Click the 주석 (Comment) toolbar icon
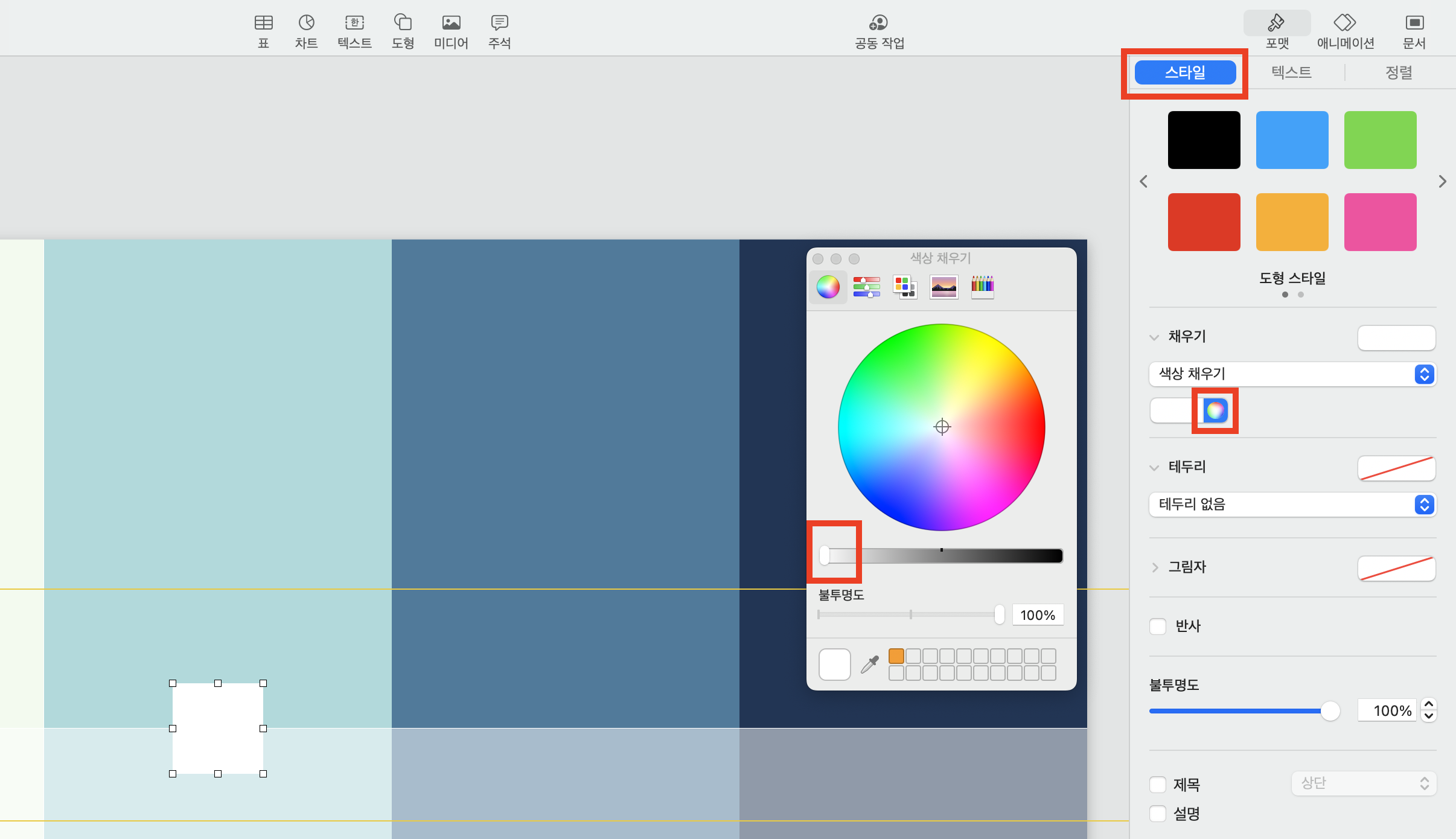This screenshot has height=839, width=1456. point(499,23)
